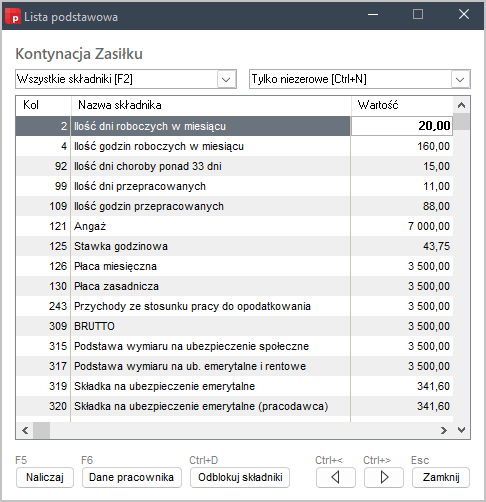The width and height of the screenshot is (486, 502).
Task: Click the horizontal scroll left arrow
Action: [25, 430]
